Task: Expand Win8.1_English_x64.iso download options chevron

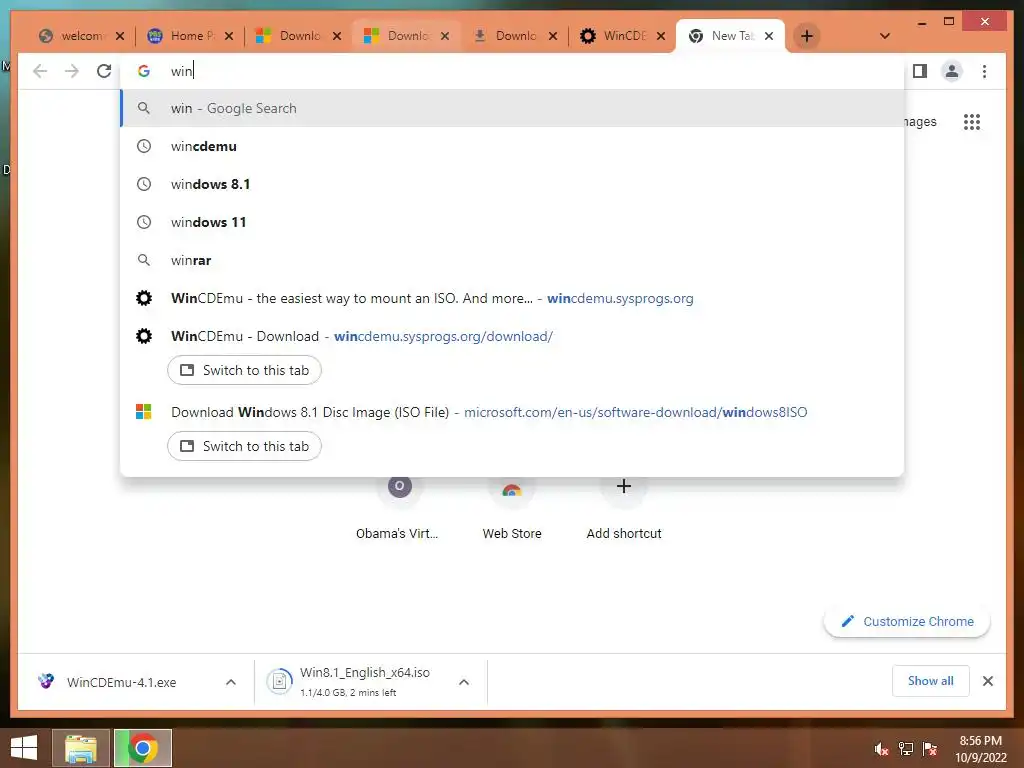Action: (464, 682)
